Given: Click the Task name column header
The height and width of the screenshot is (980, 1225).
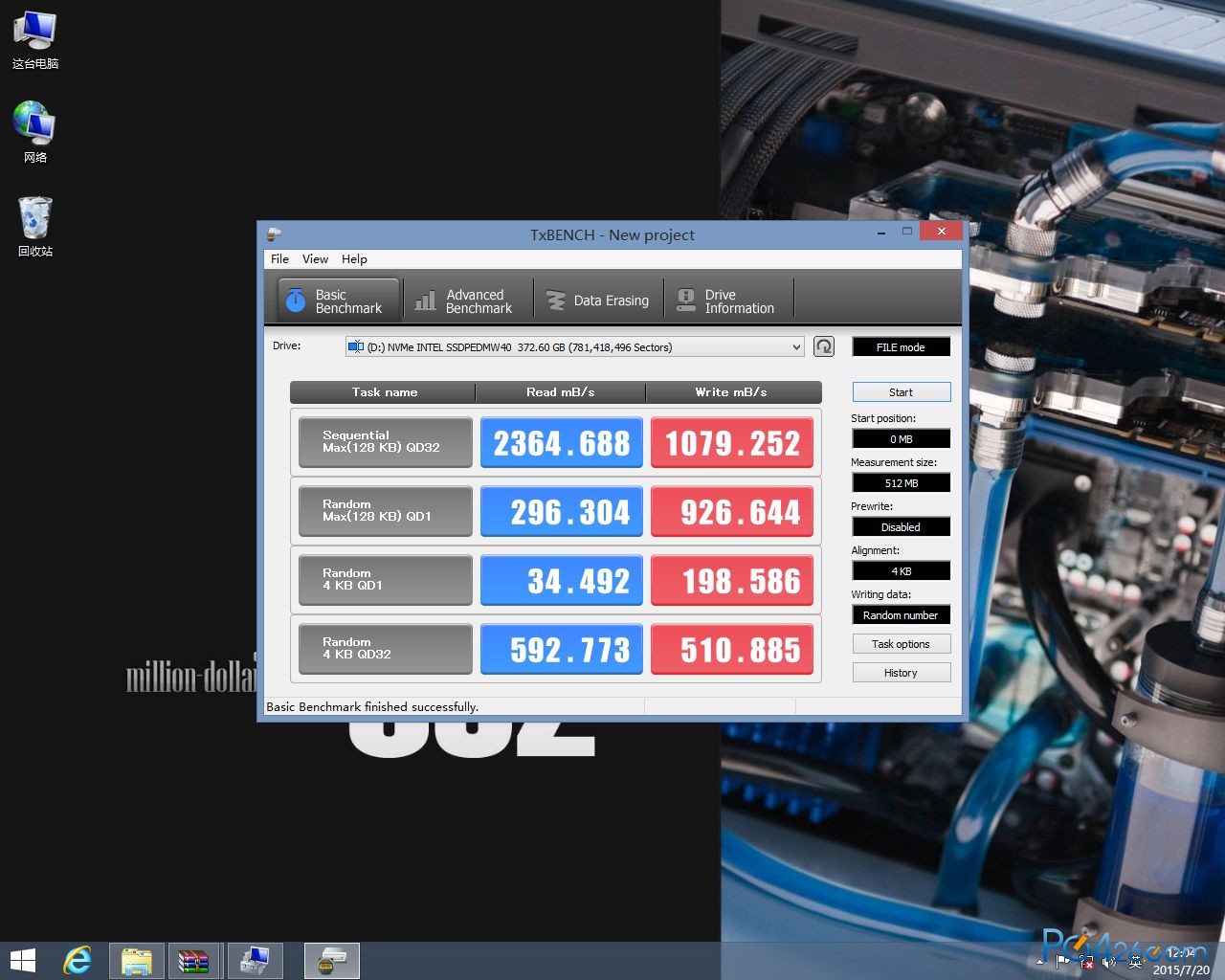Looking at the screenshot, I should click(x=383, y=391).
